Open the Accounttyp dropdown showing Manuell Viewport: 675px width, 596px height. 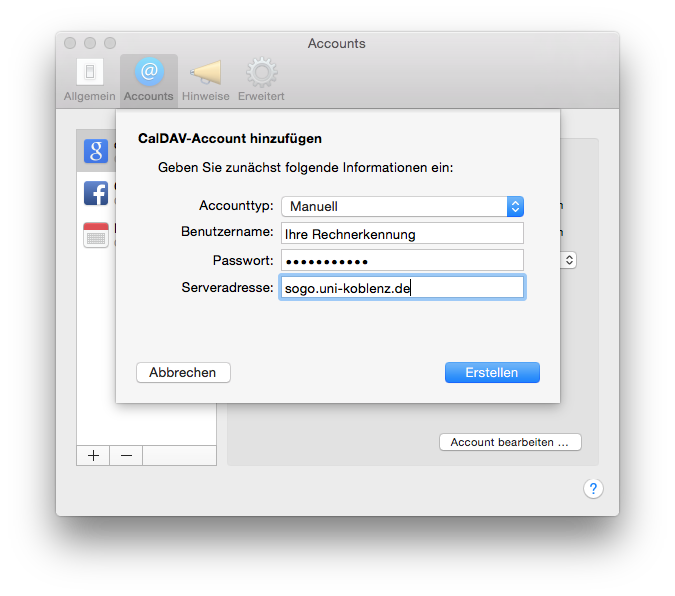click(403, 206)
